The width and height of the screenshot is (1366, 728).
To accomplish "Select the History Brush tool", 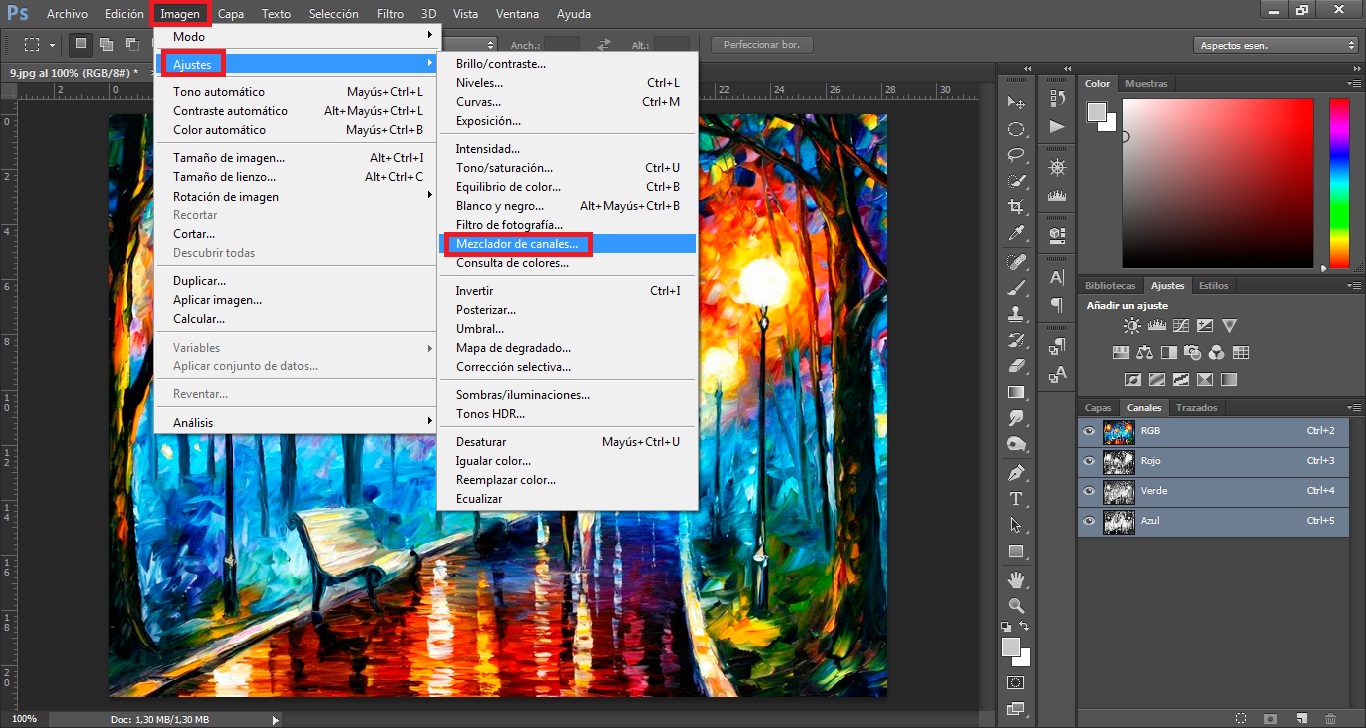I will click(1016, 340).
